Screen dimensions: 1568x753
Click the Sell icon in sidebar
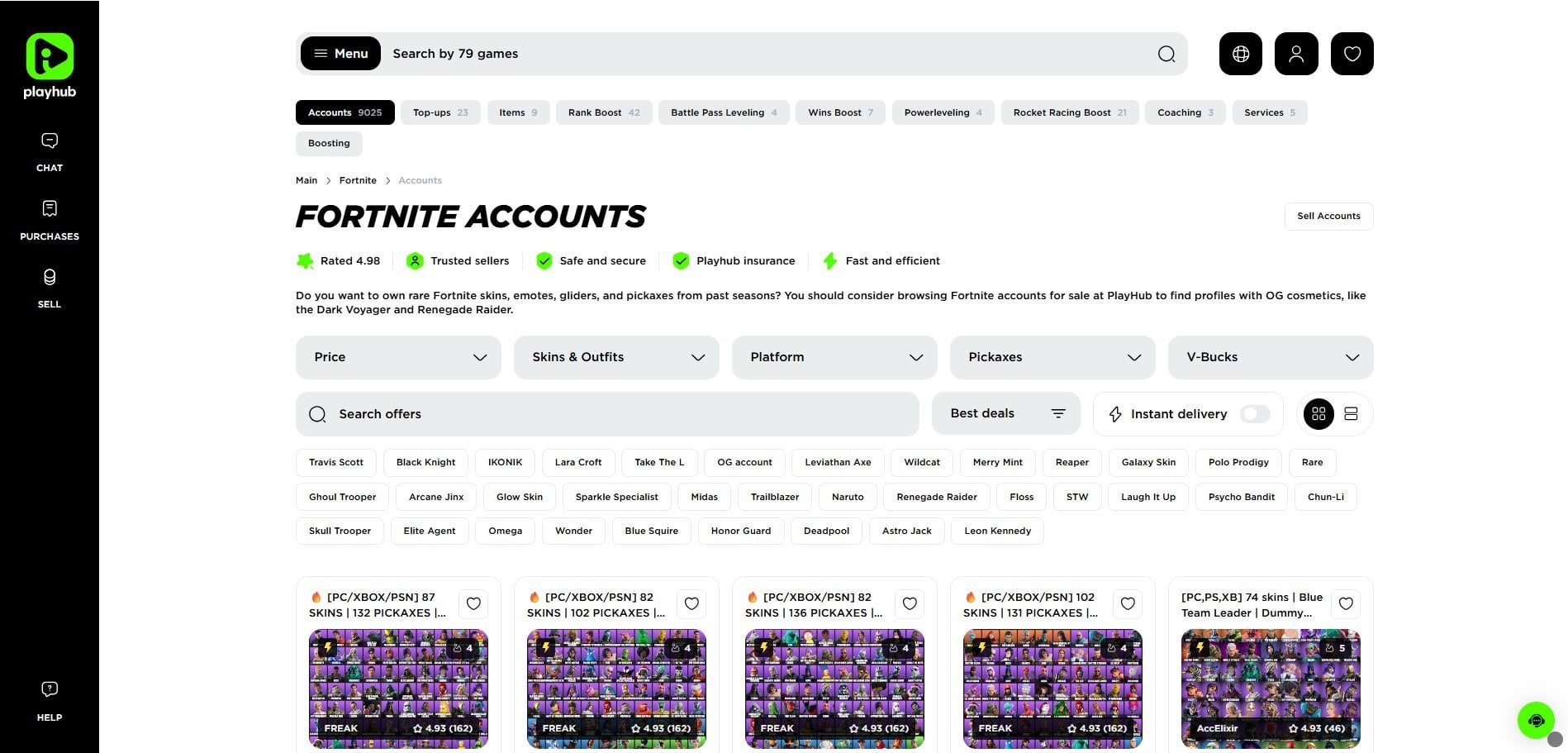coord(50,288)
